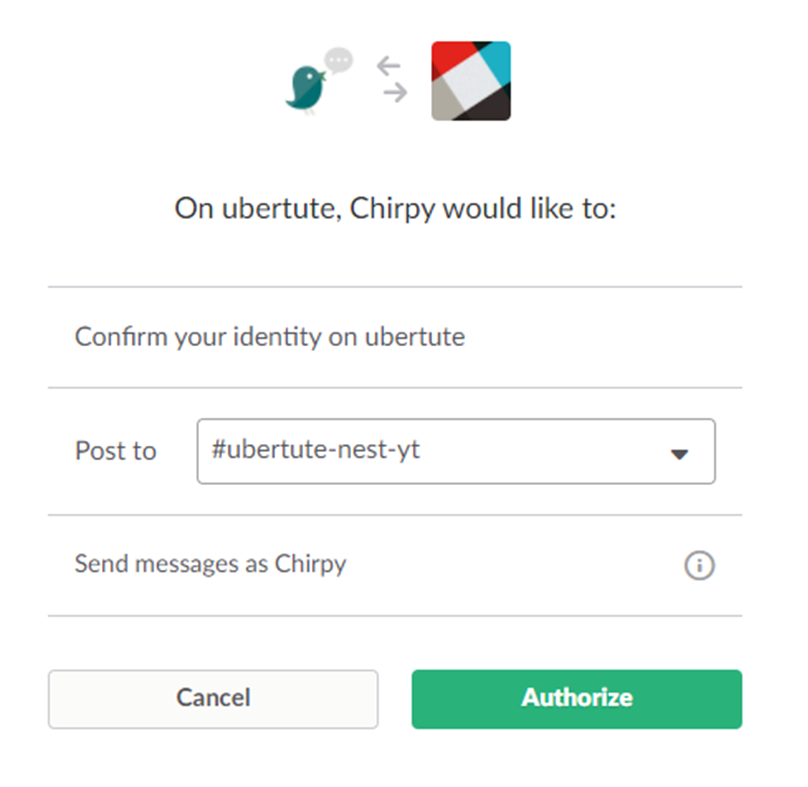Select the #ubertute-nest-yt channel text
Screen dimensions: 808x787
[316, 450]
